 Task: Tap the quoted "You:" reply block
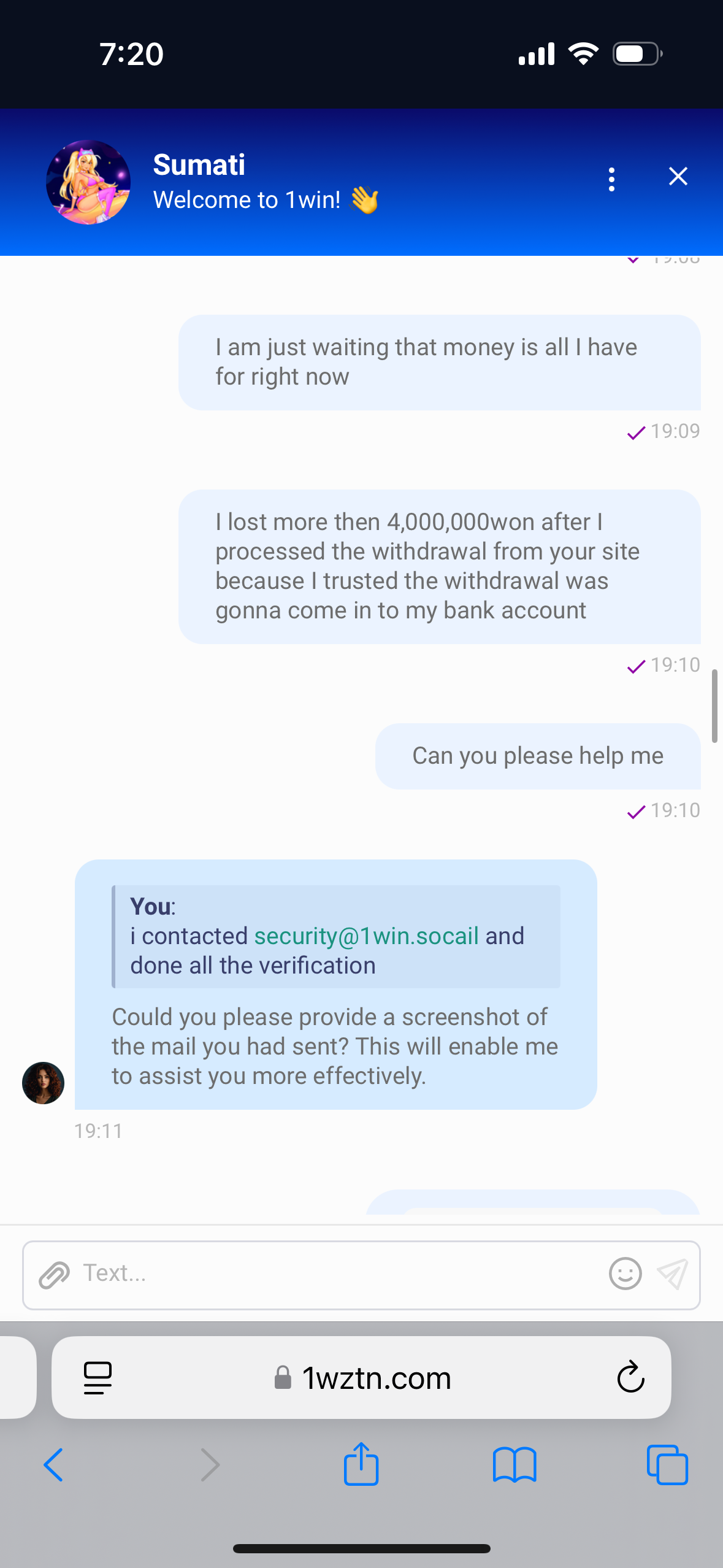336,936
